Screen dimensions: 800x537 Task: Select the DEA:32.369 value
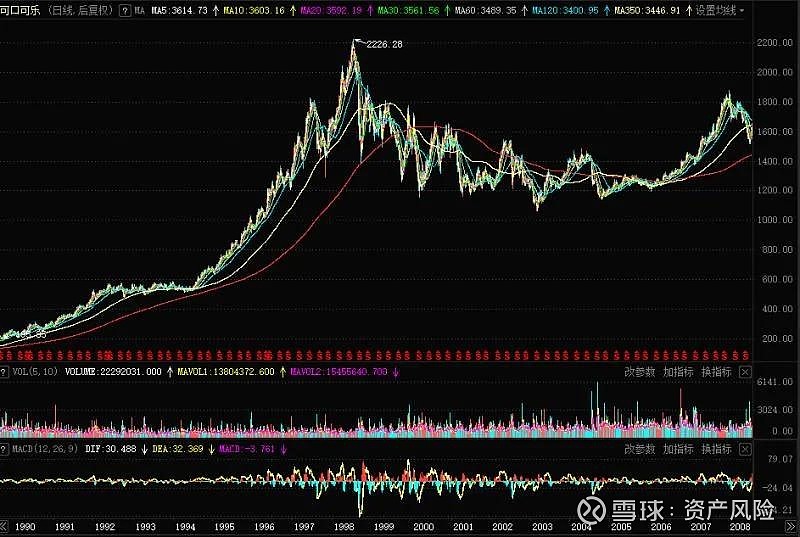[178, 449]
